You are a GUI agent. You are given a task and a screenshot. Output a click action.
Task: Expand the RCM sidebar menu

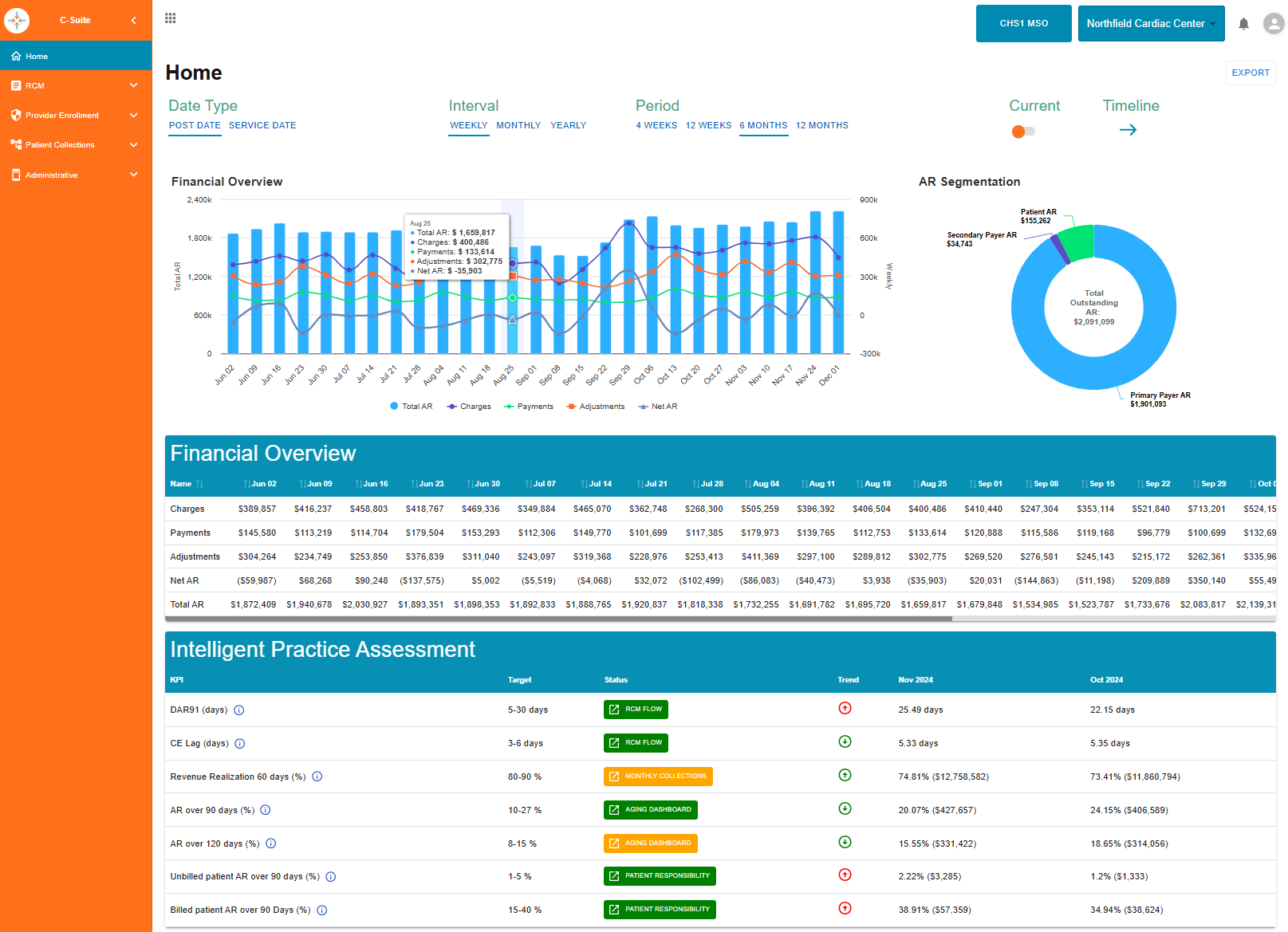click(76, 85)
